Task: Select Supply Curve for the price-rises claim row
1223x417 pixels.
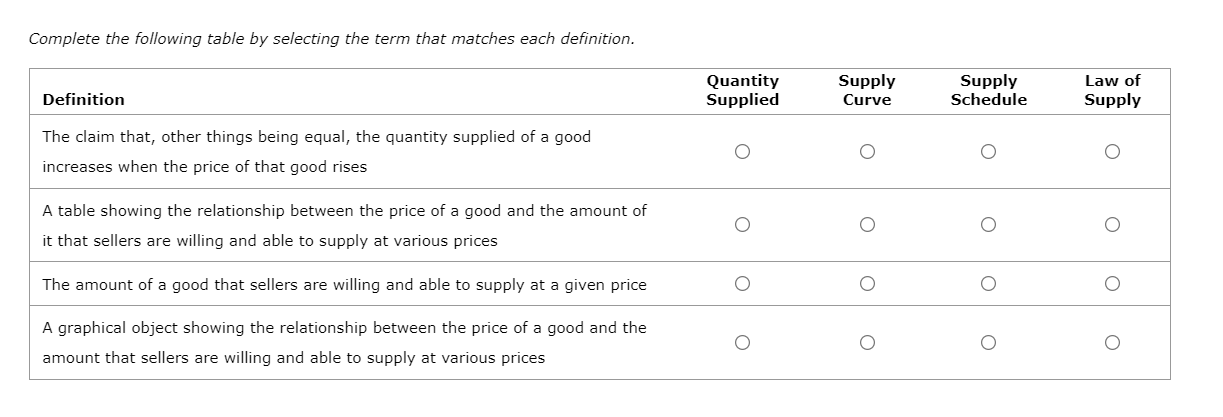Action: pyautogui.click(x=866, y=152)
